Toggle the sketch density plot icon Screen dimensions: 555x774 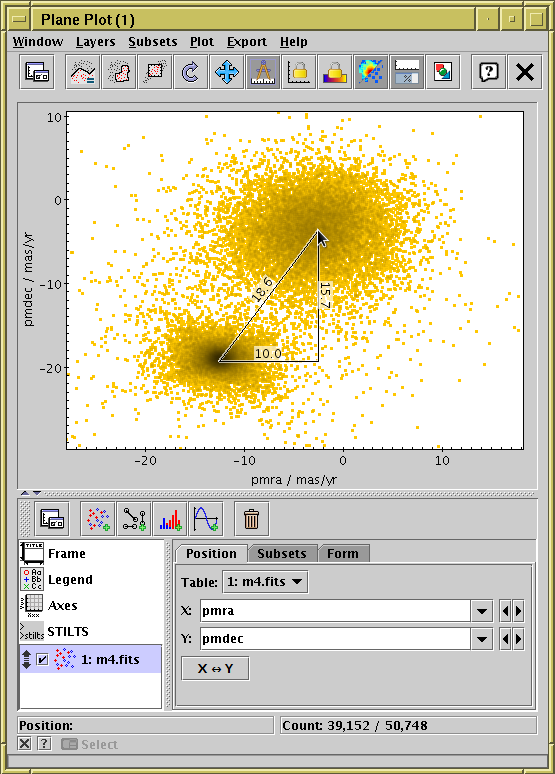[x=371, y=72]
